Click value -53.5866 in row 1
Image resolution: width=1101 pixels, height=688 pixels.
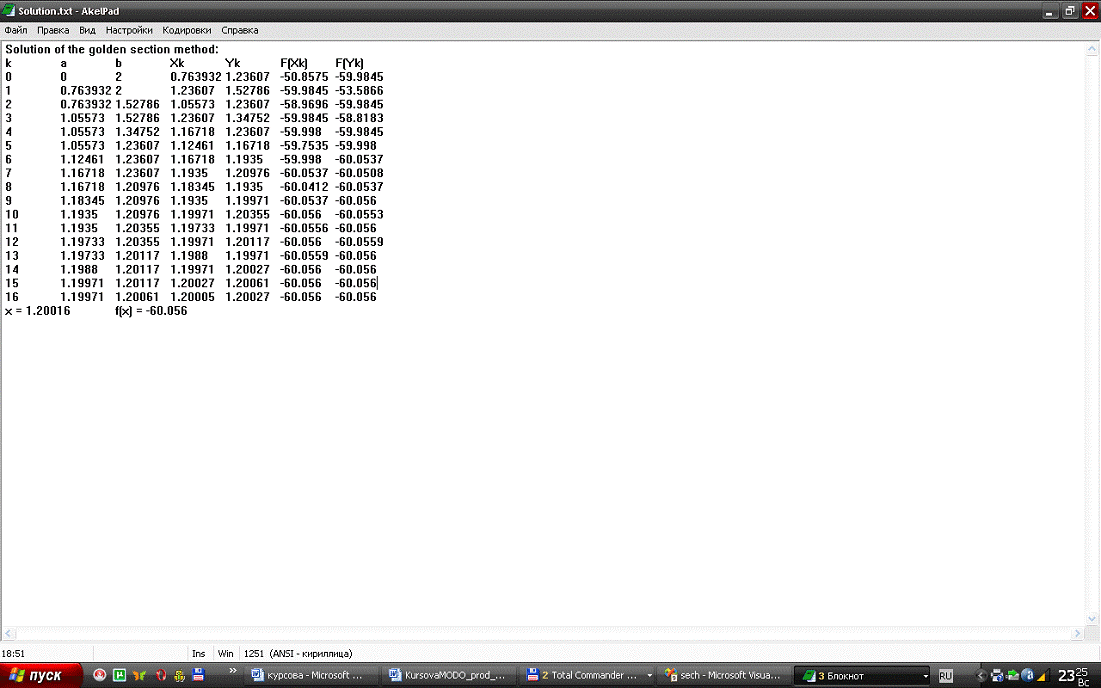click(359, 91)
